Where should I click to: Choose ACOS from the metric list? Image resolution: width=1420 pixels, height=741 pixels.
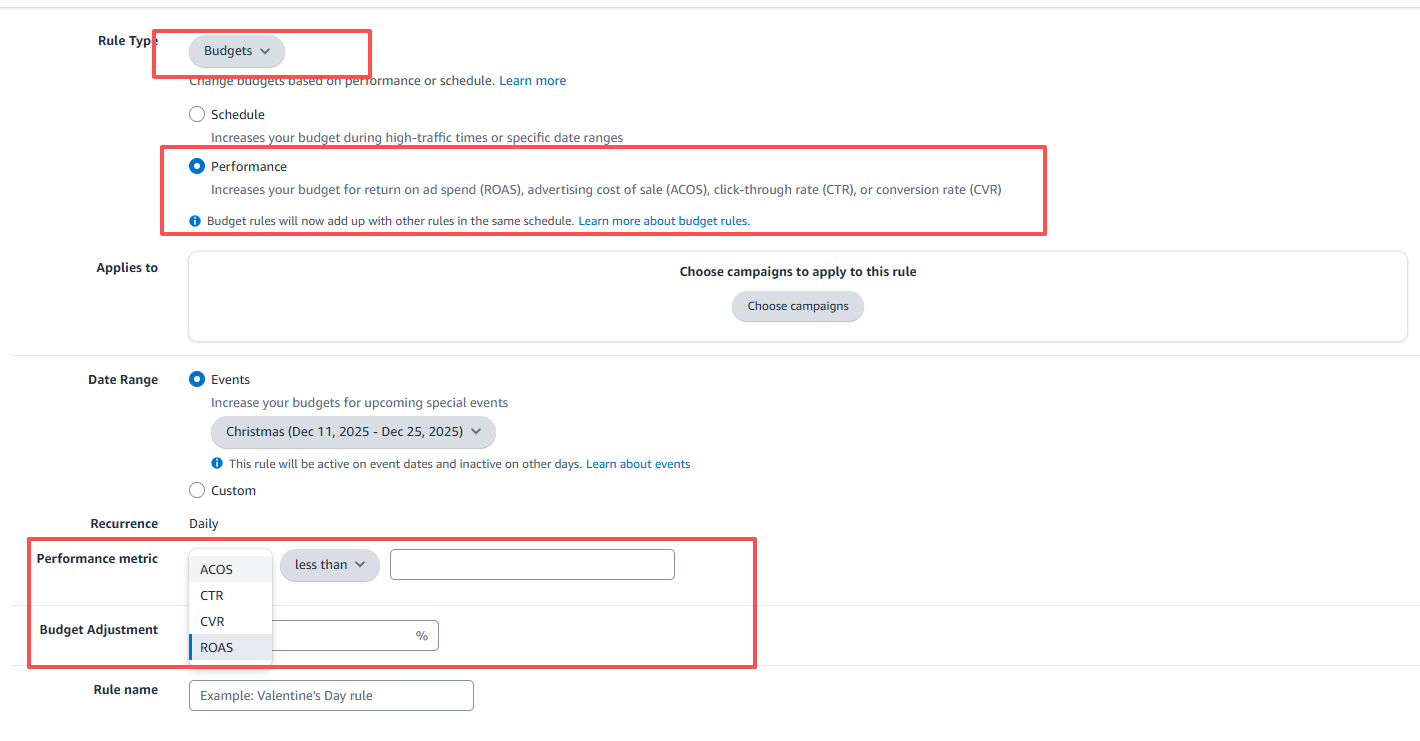[x=230, y=569]
